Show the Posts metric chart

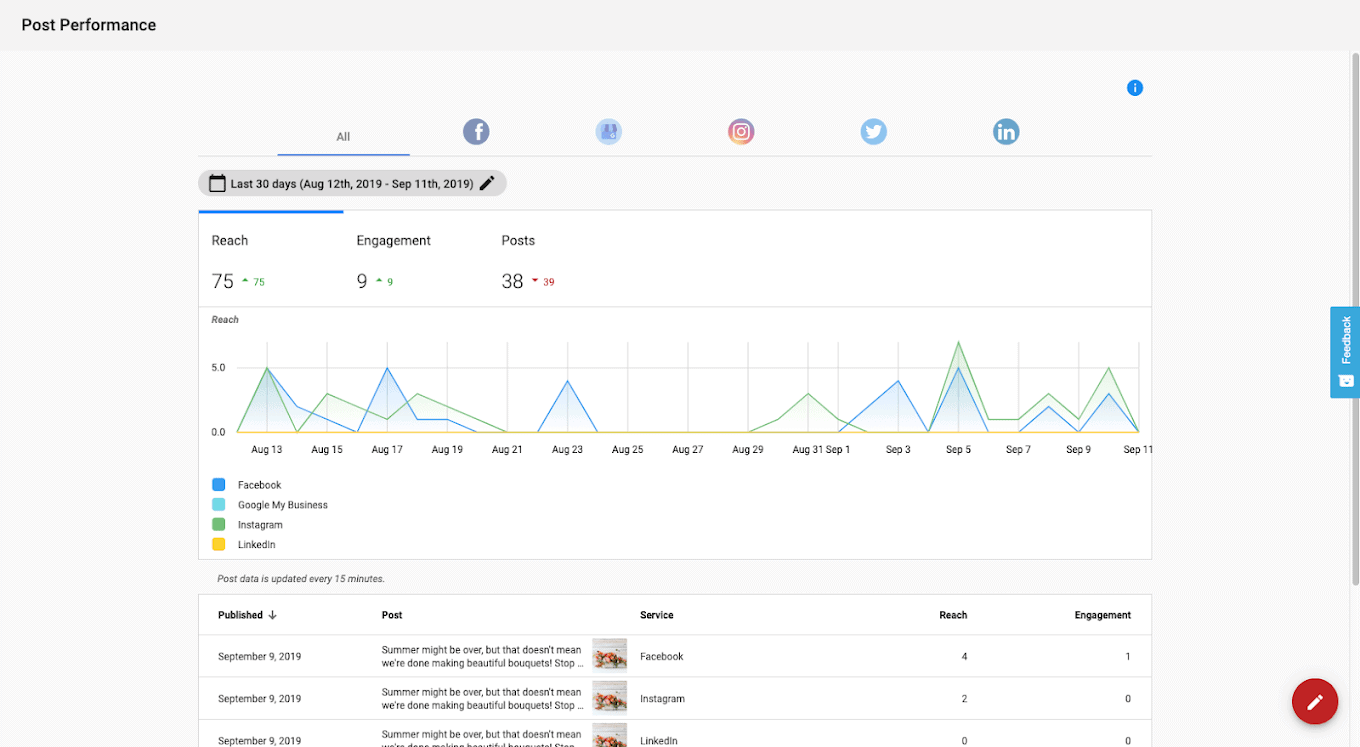tap(560, 260)
